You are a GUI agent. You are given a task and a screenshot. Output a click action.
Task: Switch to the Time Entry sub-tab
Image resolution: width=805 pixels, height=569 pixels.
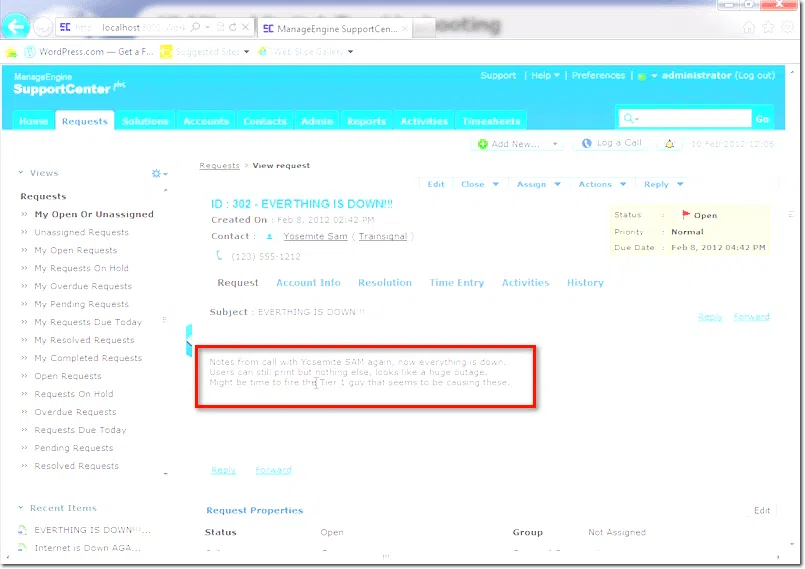coord(456,283)
